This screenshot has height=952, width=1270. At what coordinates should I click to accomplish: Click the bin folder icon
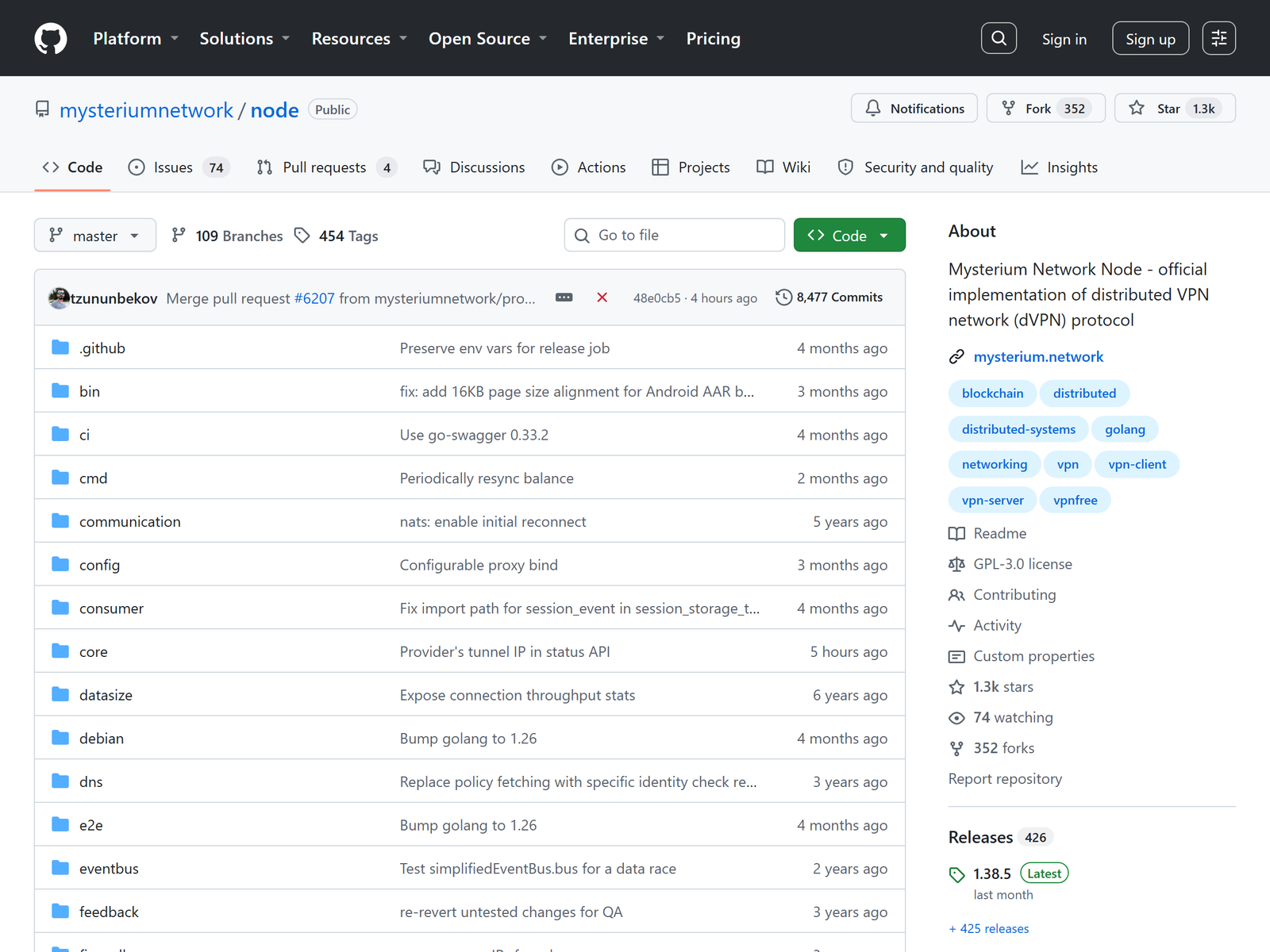(x=60, y=390)
